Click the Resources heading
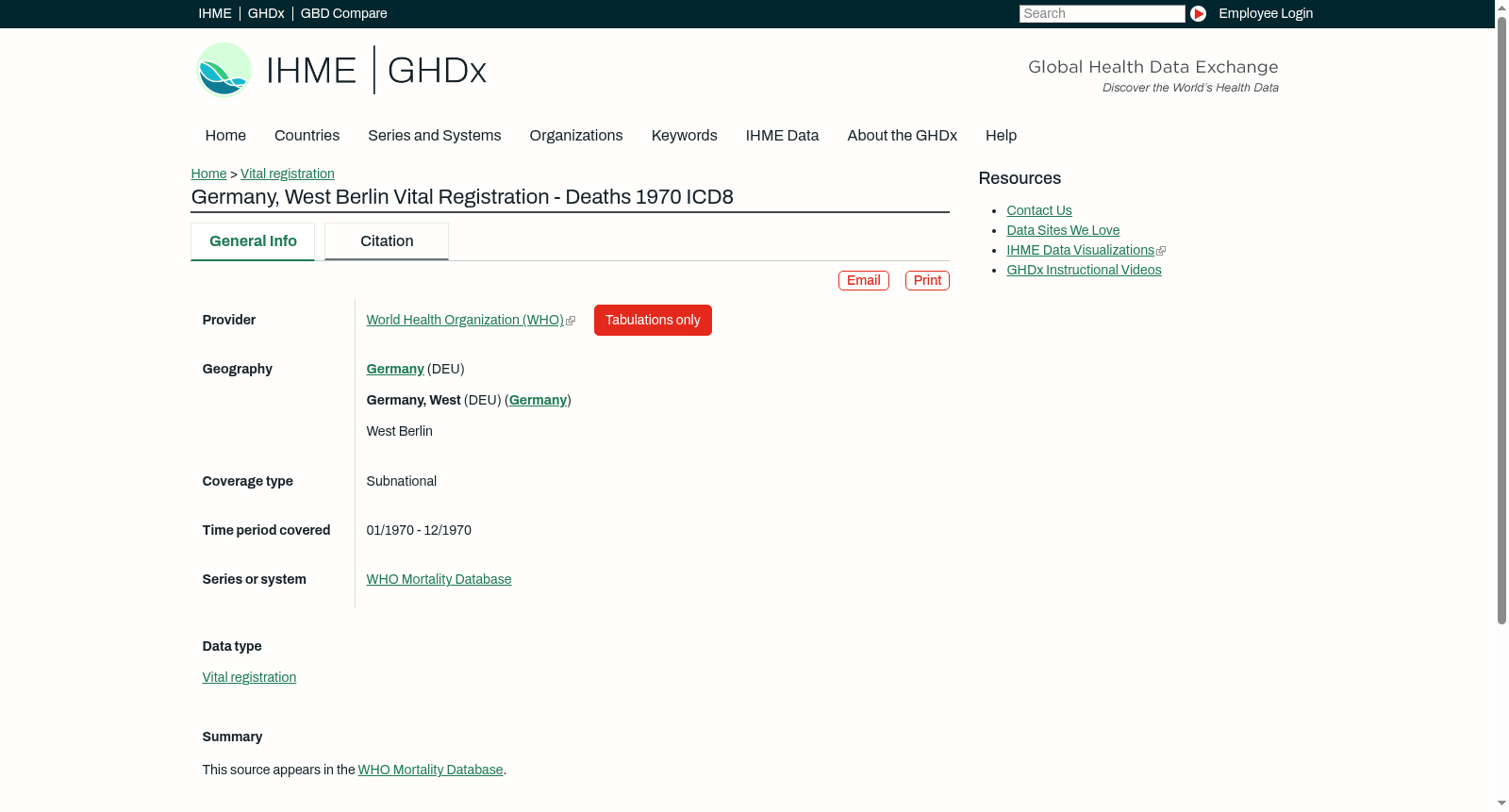Screen dimensions: 1509x812 click(1020, 179)
